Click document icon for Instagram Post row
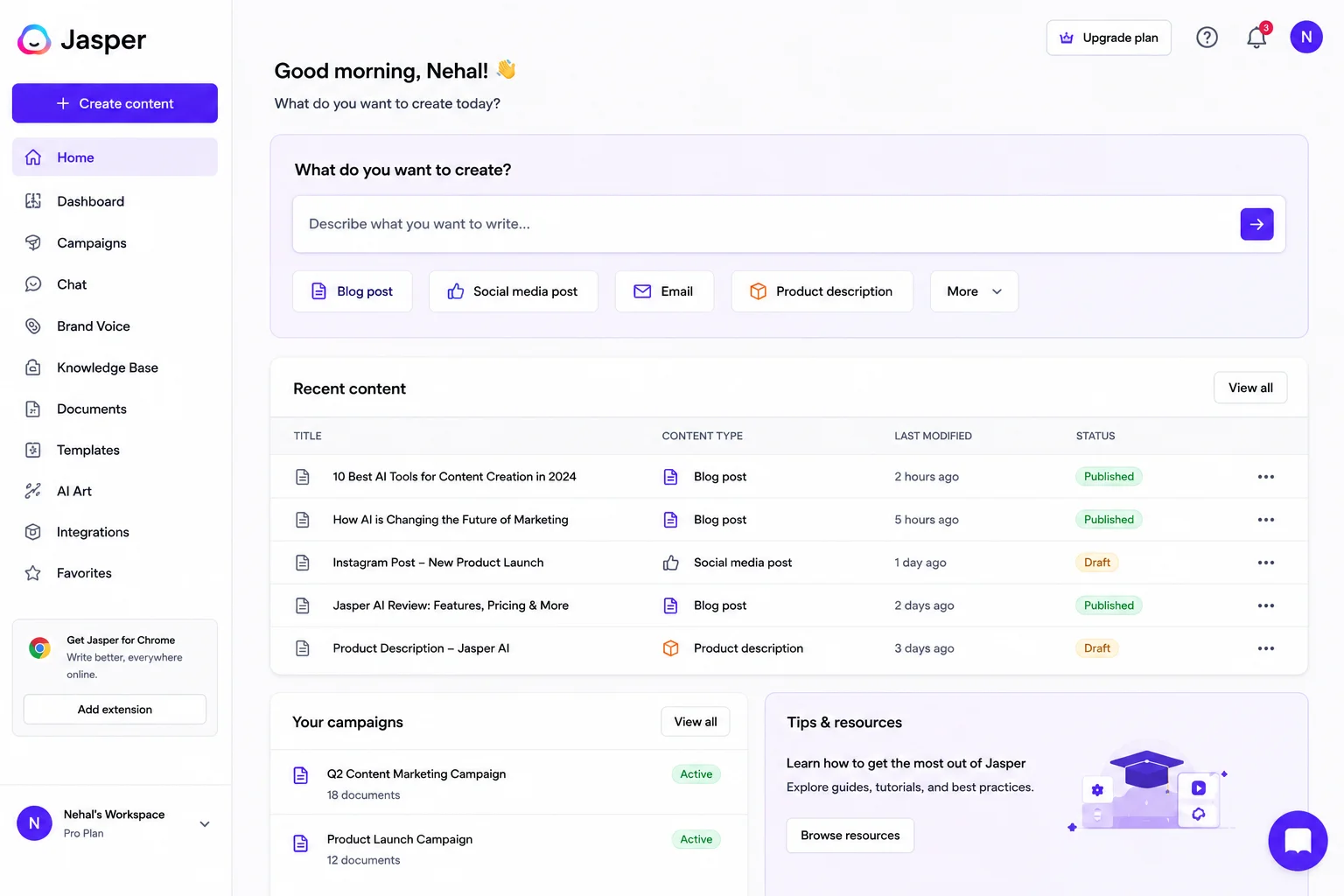 click(303, 563)
